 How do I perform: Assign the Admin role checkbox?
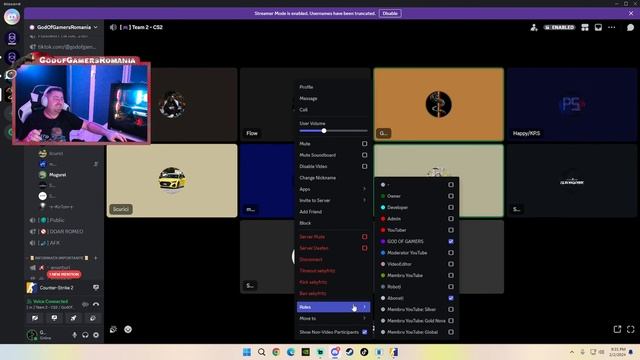(451, 219)
